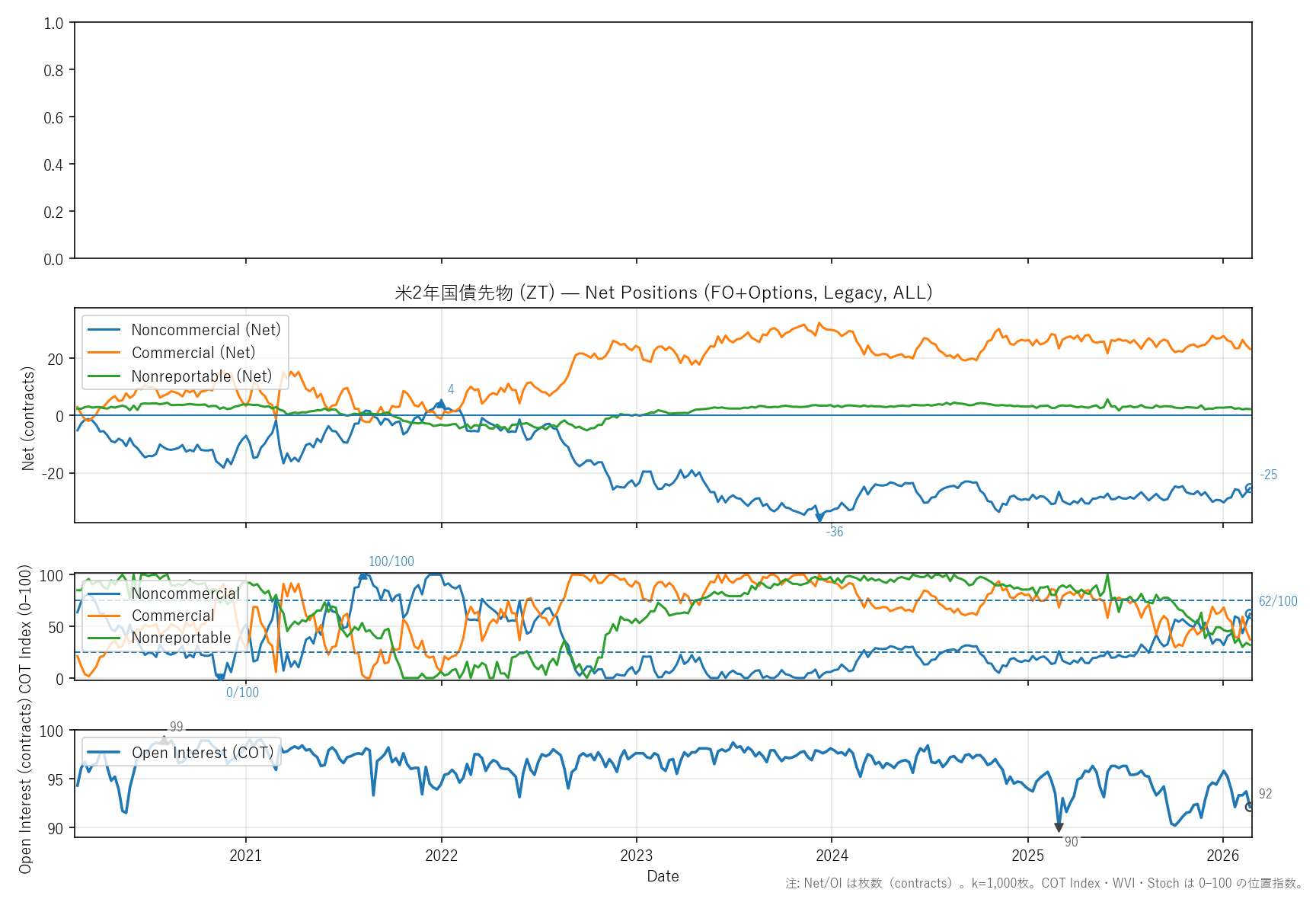Click the 2021 tick label on the Date axis
The width and height of the screenshot is (1316, 899).
pyautogui.click(x=245, y=856)
